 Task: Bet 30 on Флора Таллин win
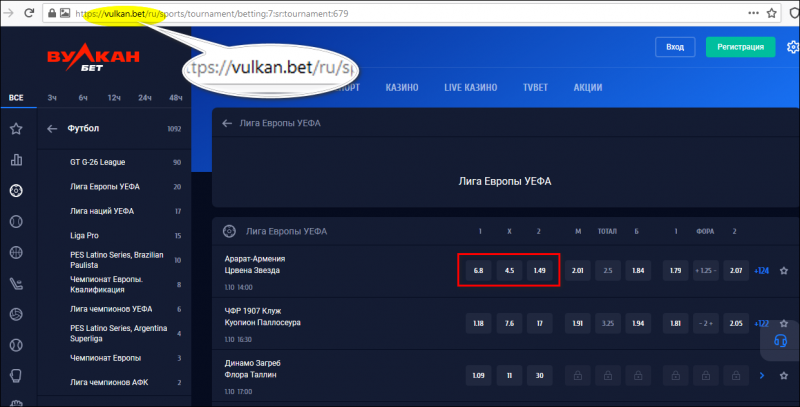pos(539,376)
